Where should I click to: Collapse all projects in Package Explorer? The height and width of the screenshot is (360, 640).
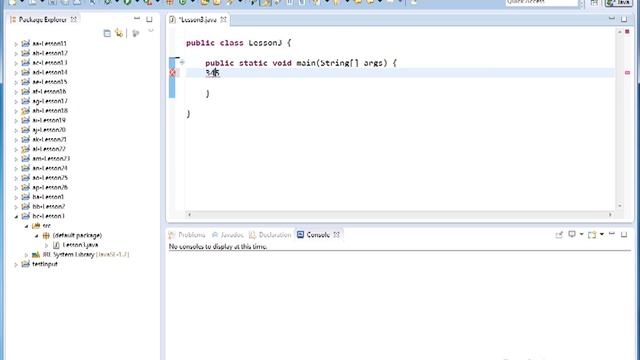(107, 33)
